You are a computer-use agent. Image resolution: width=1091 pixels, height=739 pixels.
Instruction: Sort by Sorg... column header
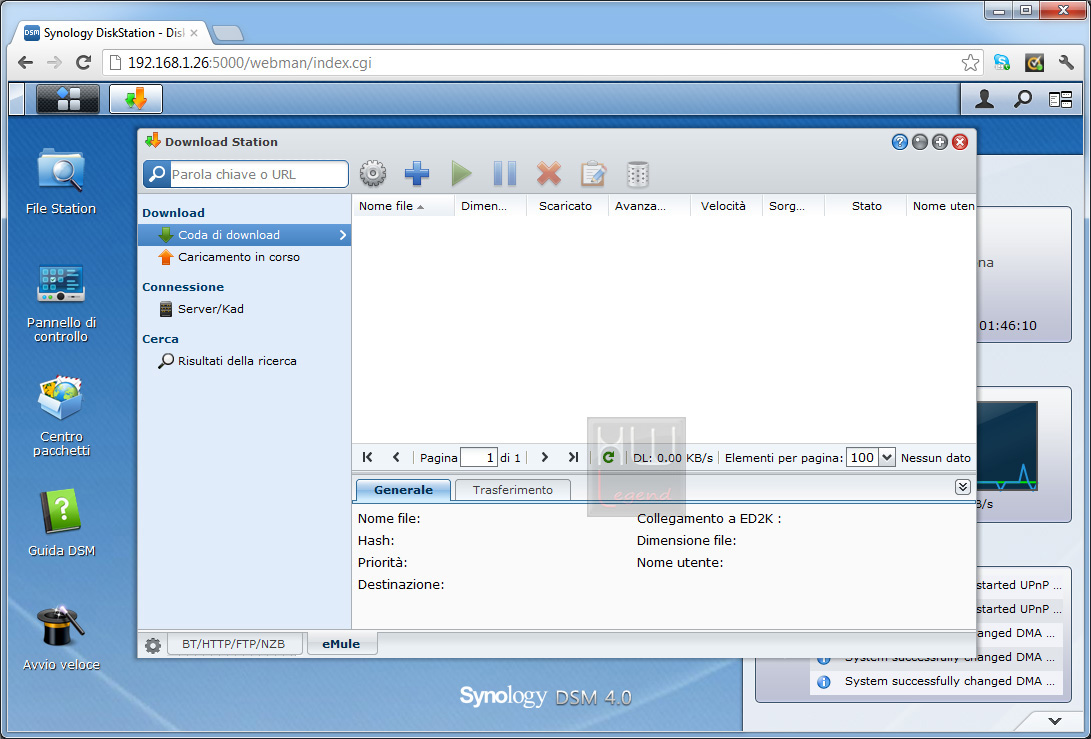(x=793, y=206)
